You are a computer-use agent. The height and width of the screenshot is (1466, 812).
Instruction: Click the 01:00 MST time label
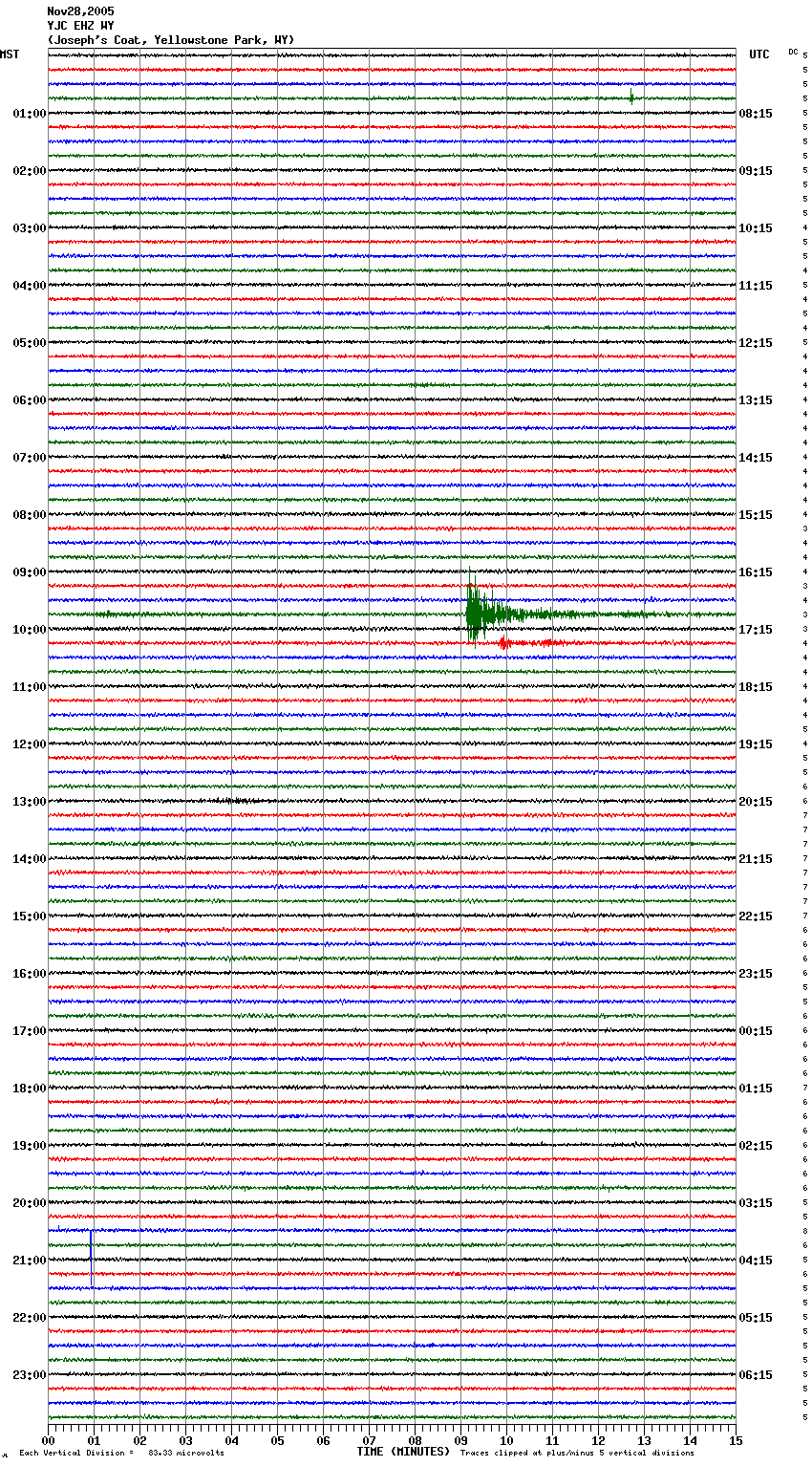tap(30, 114)
